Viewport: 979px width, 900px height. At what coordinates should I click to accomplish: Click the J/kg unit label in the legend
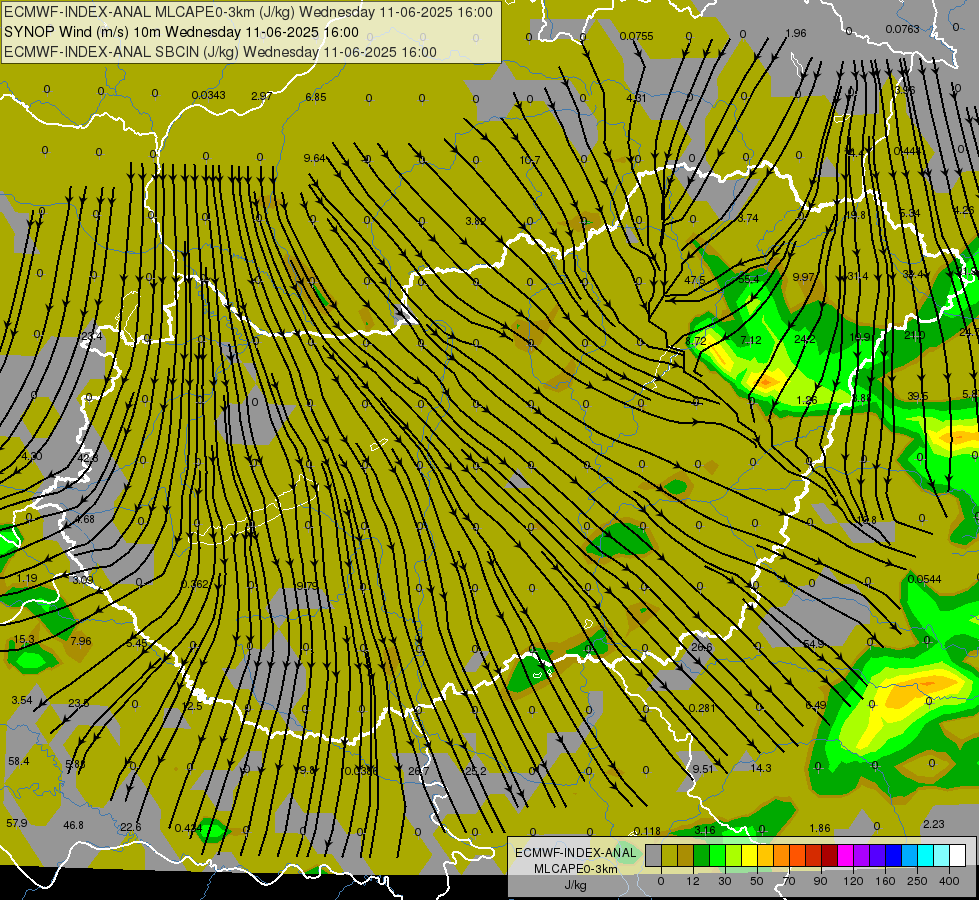575,885
